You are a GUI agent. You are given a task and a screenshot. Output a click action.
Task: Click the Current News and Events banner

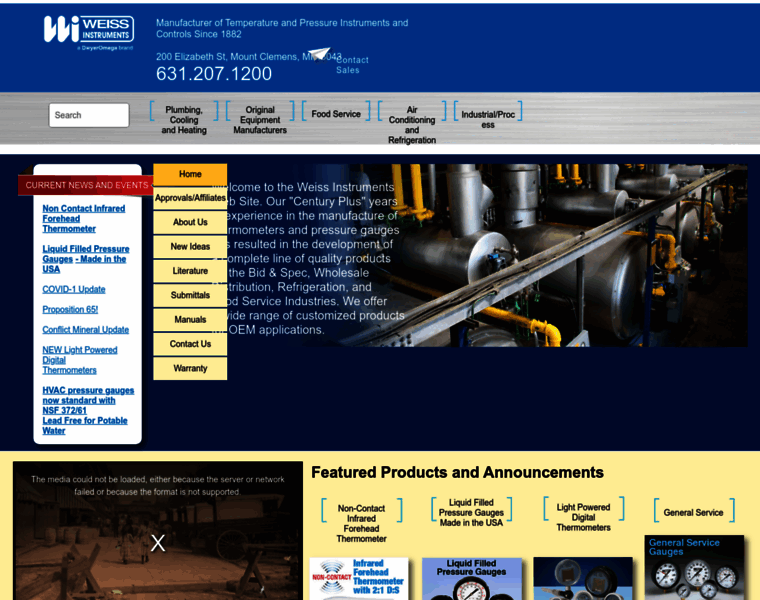pos(86,185)
